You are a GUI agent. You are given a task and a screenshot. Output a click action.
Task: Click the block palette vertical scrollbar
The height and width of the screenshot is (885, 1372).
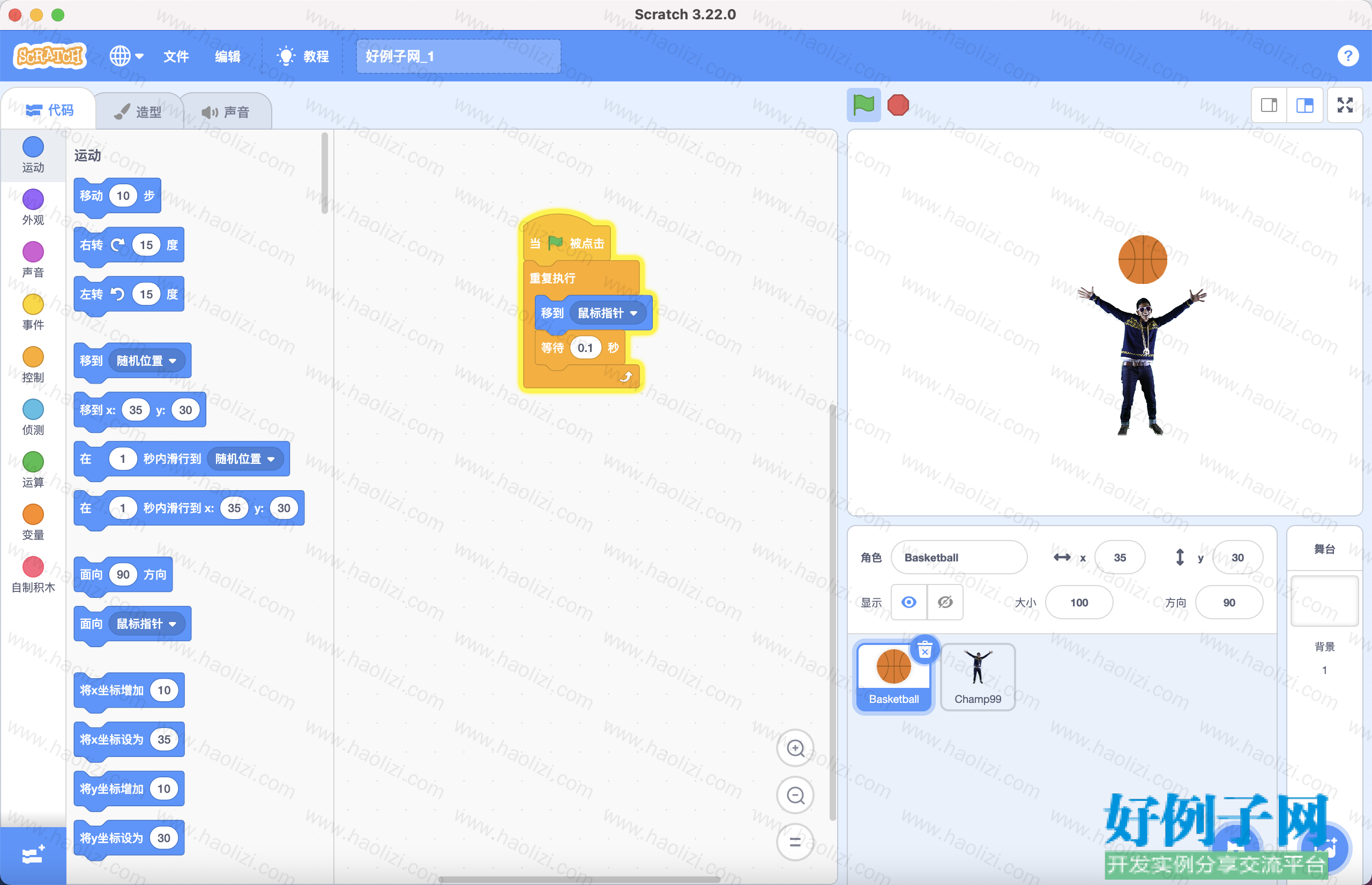(325, 172)
